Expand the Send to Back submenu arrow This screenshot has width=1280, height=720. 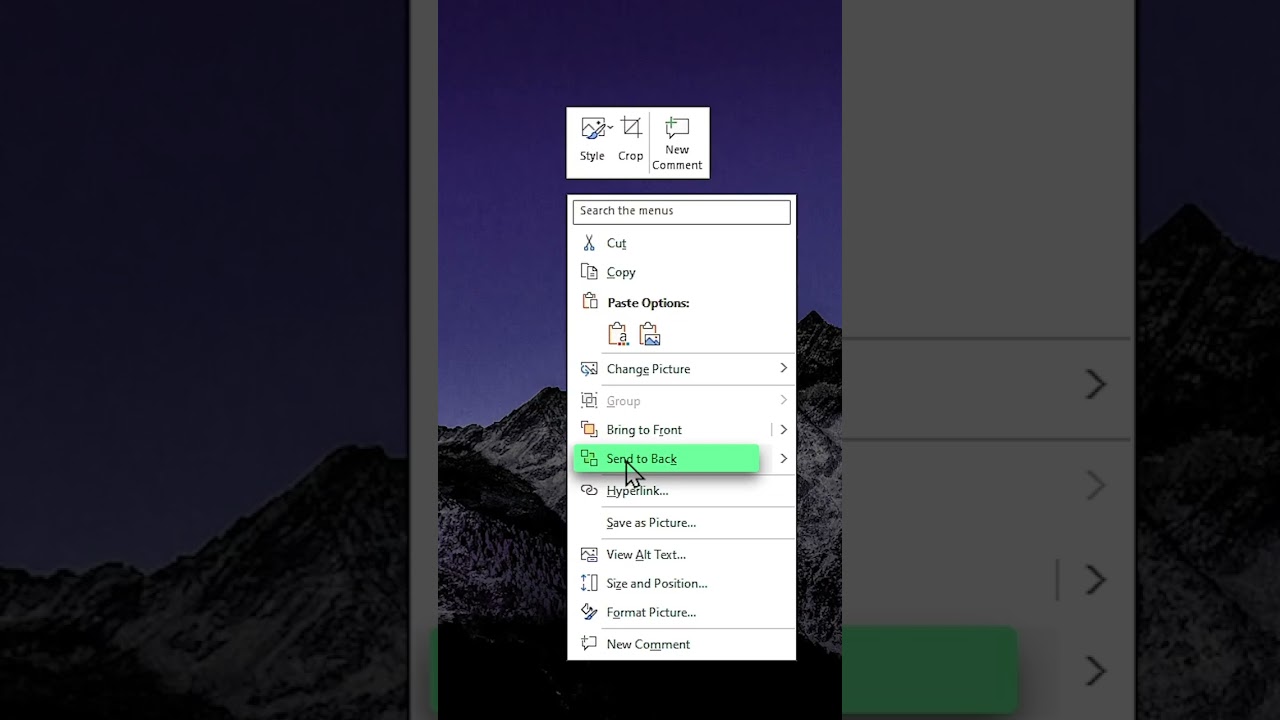[x=783, y=459]
